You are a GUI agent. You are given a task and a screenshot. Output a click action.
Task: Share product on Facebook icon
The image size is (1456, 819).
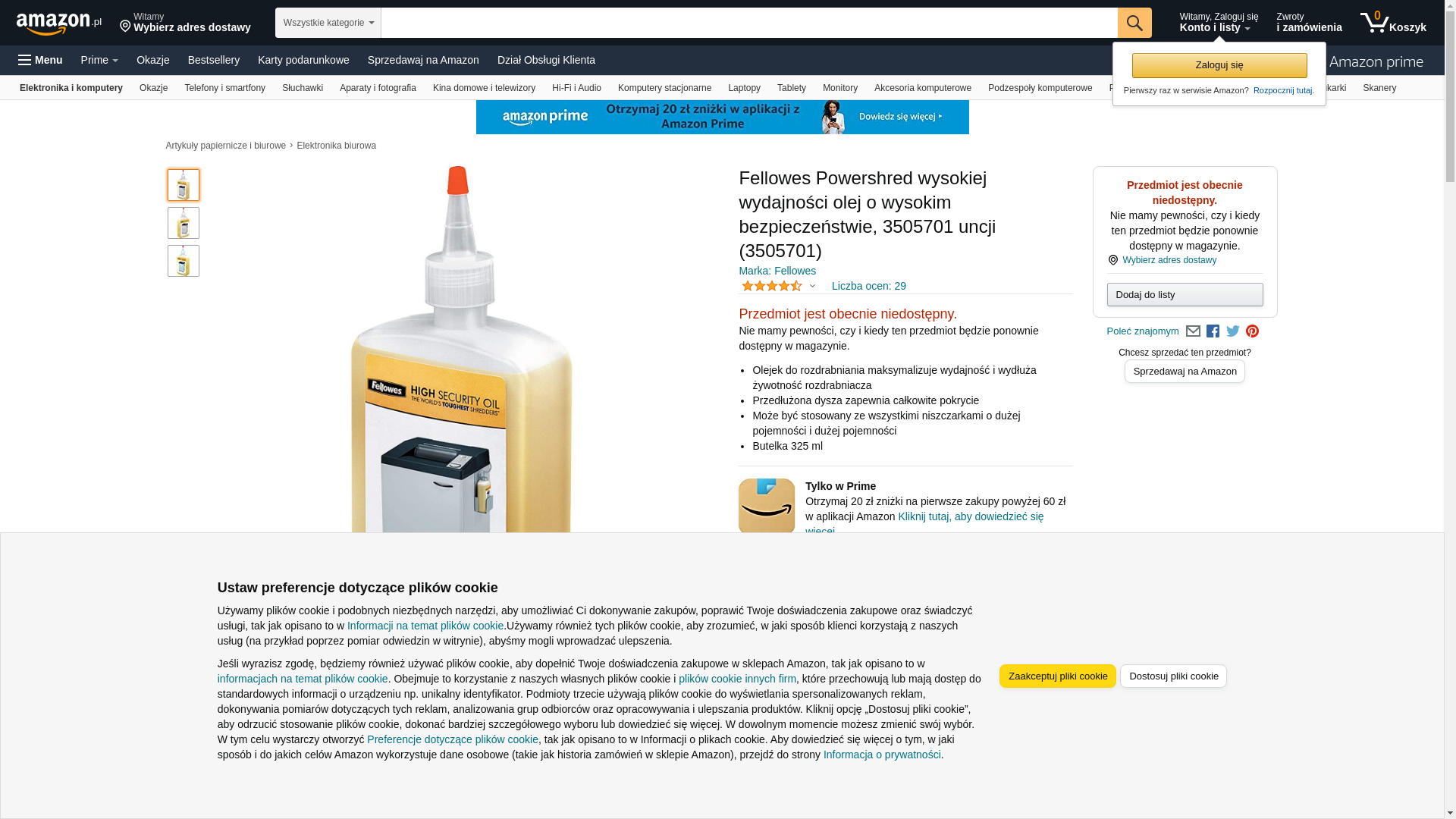(1213, 331)
